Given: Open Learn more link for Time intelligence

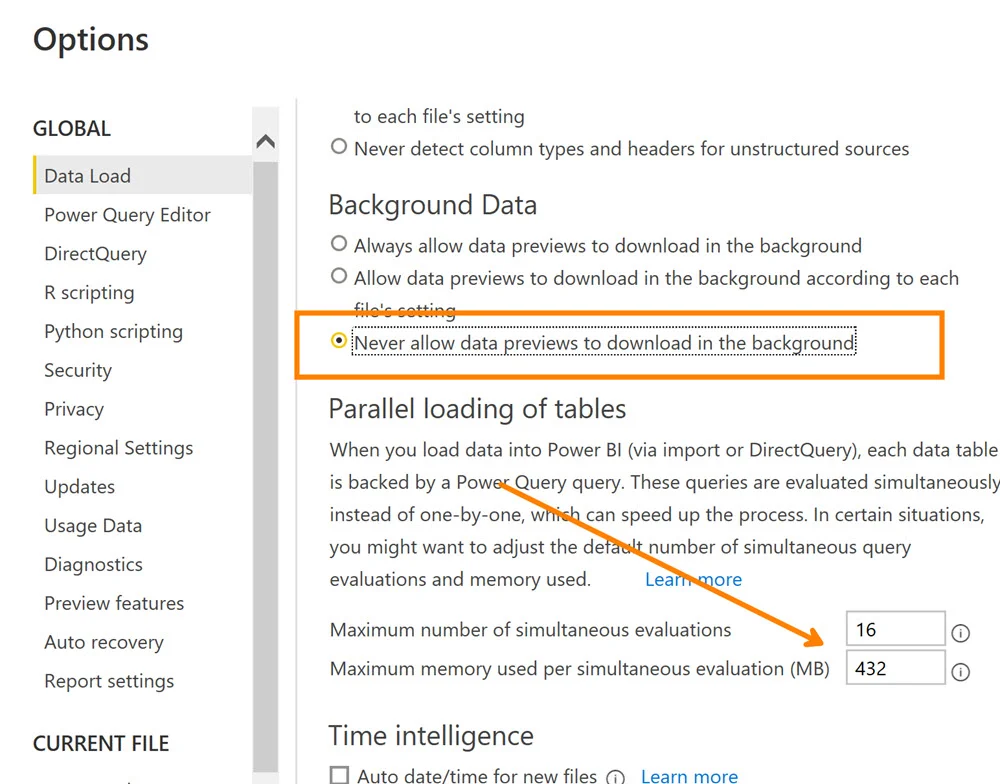Looking at the screenshot, I should tap(689, 776).
